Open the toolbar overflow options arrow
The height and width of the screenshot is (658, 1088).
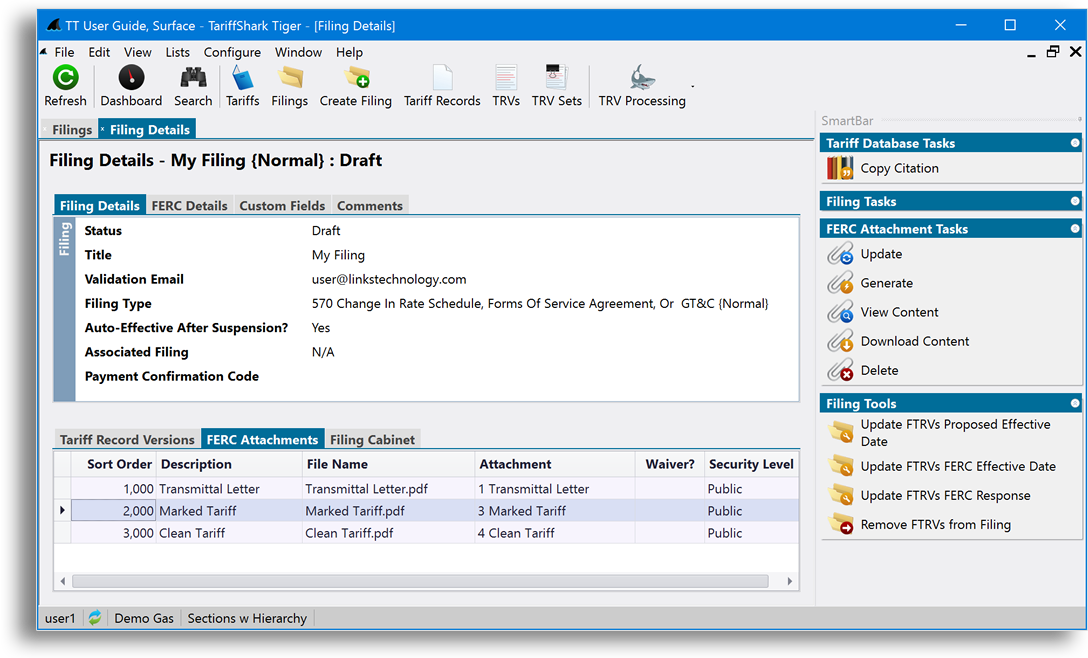pyautogui.click(x=692, y=87)
